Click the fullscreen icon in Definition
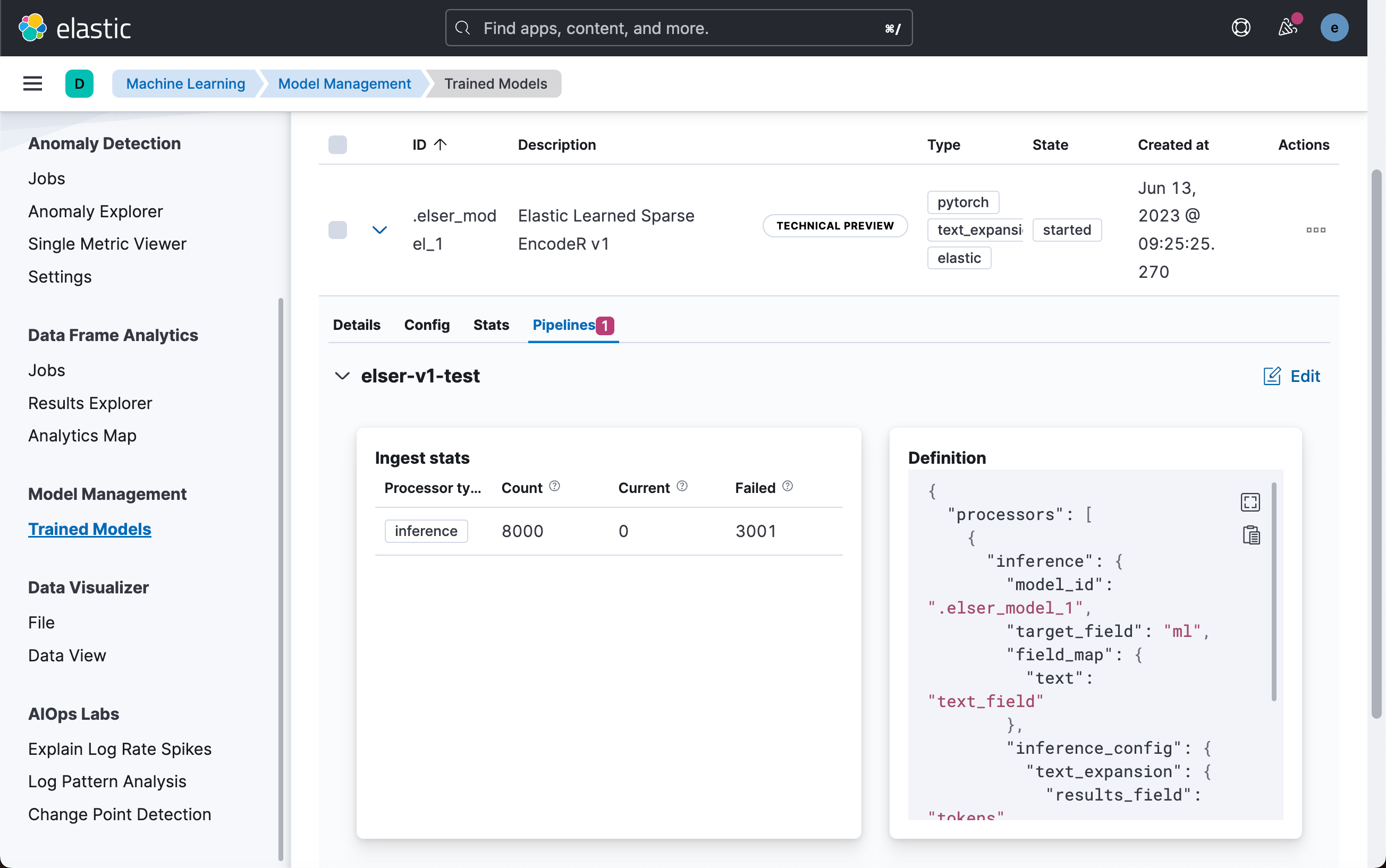Screen dimensions: 1386x868 pyautogui.click(x=1250, y=503)
